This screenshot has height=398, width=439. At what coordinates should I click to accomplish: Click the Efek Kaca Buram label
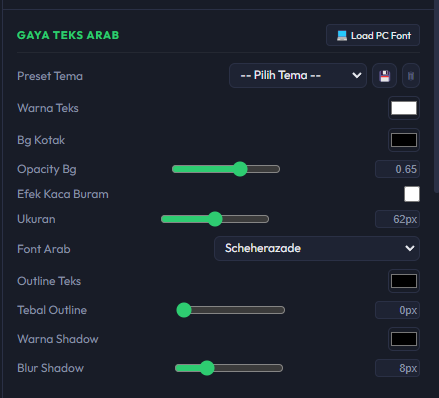pyautogui.click(x=63, y=194)
